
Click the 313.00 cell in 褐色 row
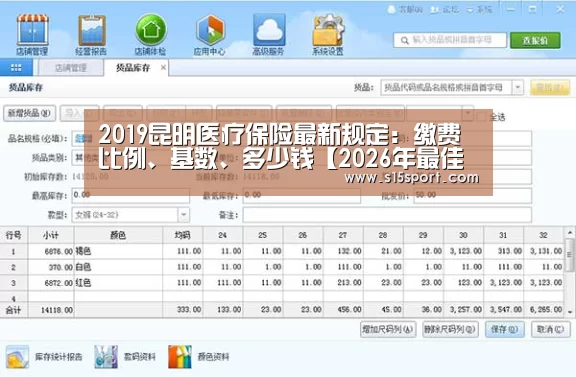coord(504,251)
